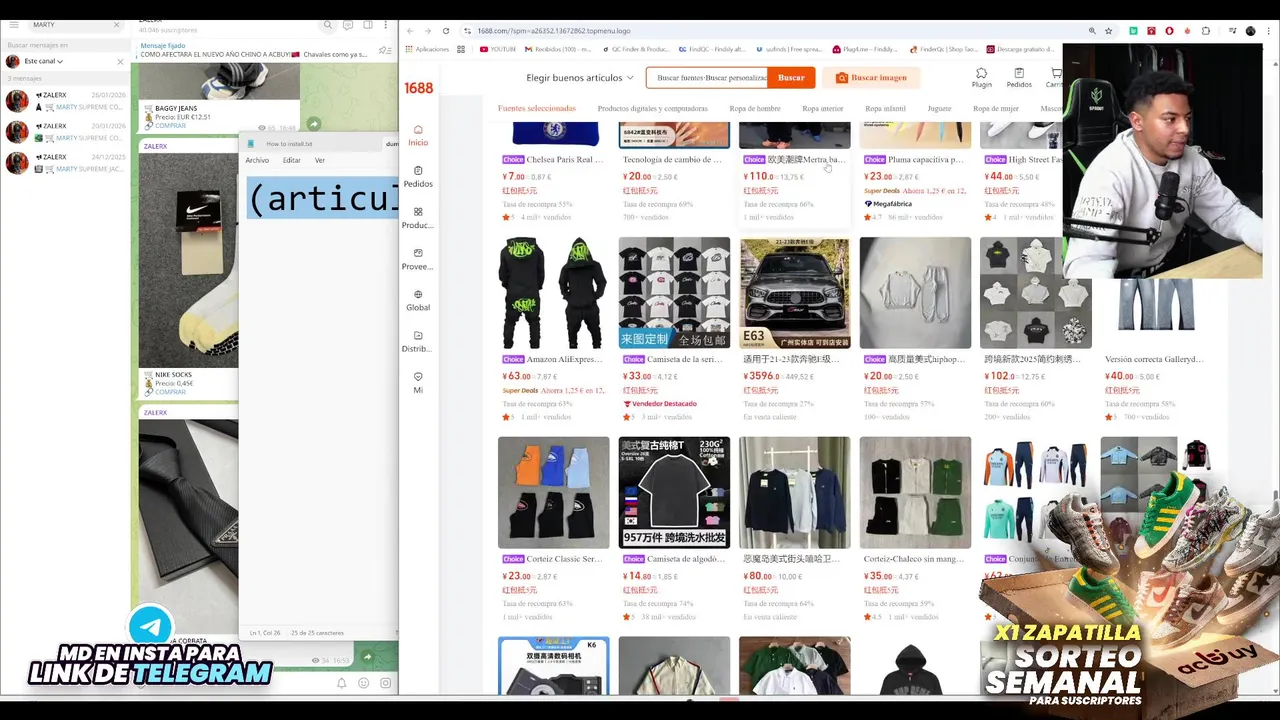Open the channel comments icon in Telegram header
The image size is (1280, 720).
348,24
